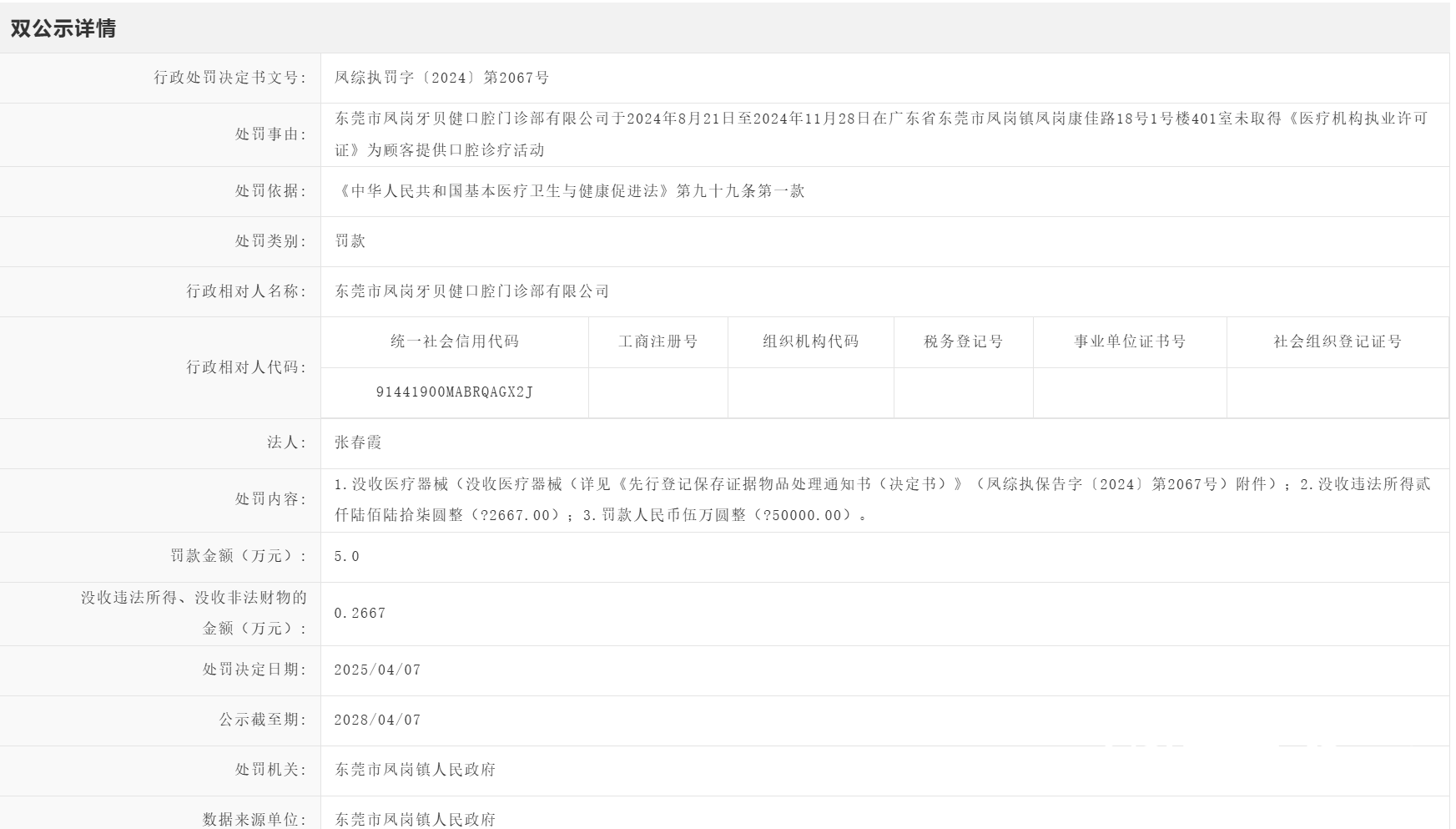Select decision number 凤综执罚字〔2024〕第2067号
Screen dimensions: 1456x829
pos(441,78)
